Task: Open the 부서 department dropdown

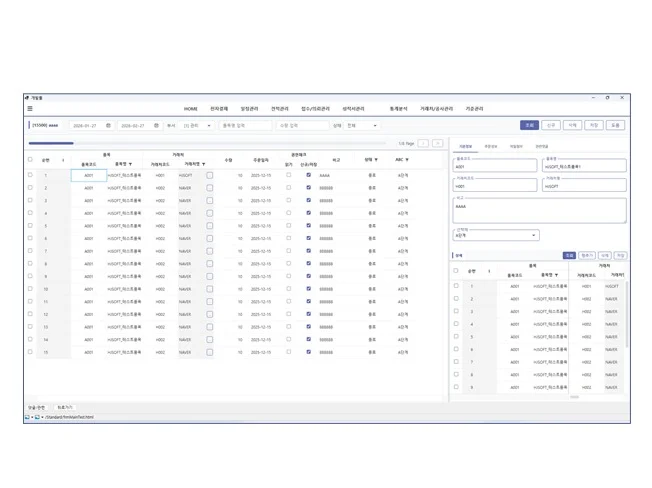Action: [x=197, y=126]
